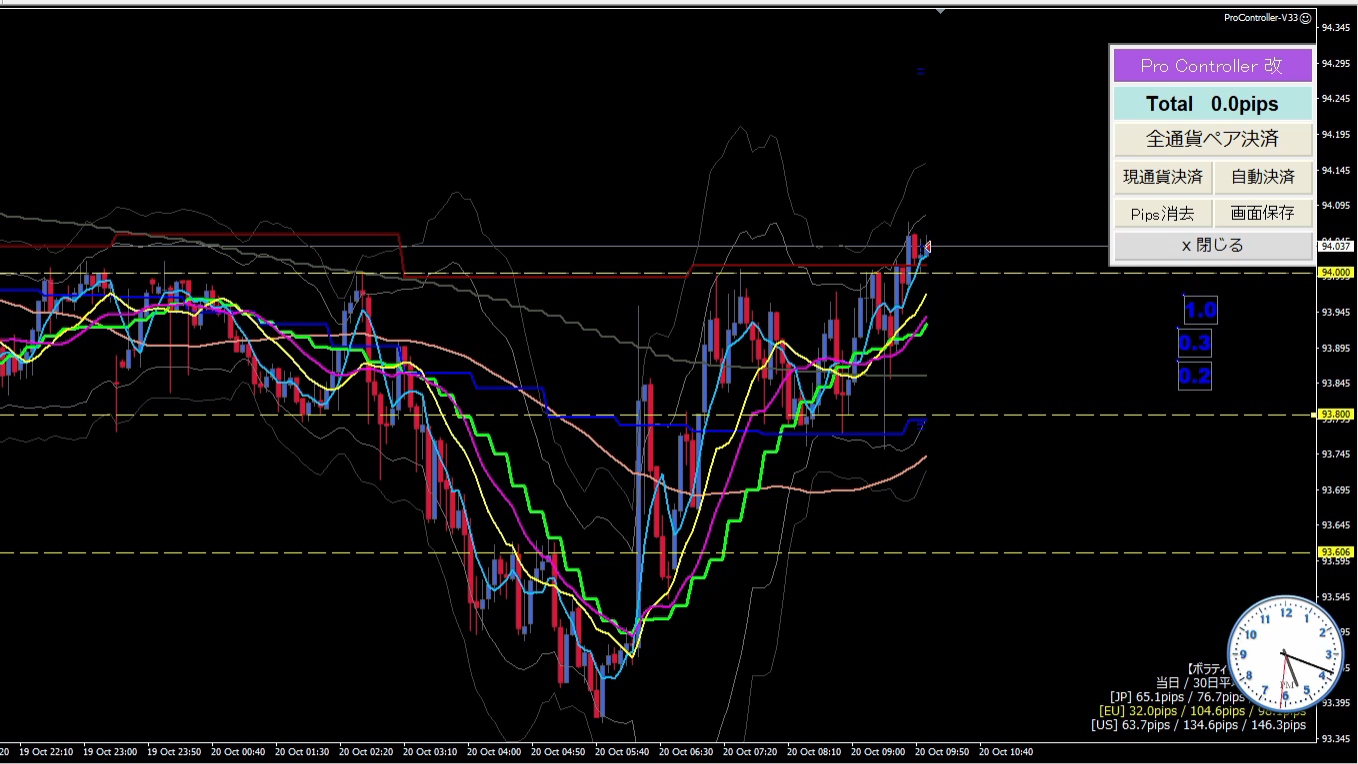Click the 19 Oct 23:00 time label
This screenshot has width=1358, height=764.
click(109, 751)
